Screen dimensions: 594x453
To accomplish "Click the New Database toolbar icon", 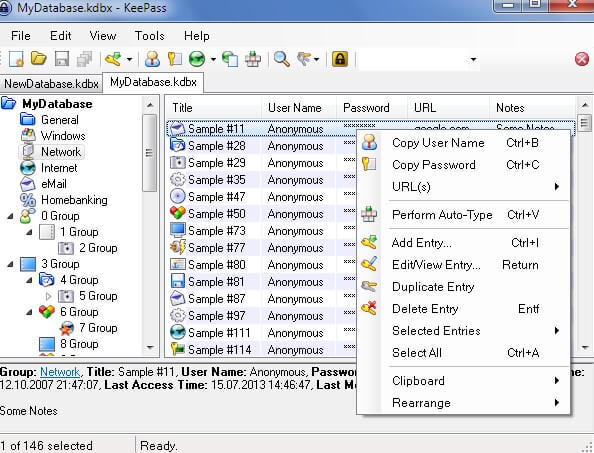I will (16, 59).
